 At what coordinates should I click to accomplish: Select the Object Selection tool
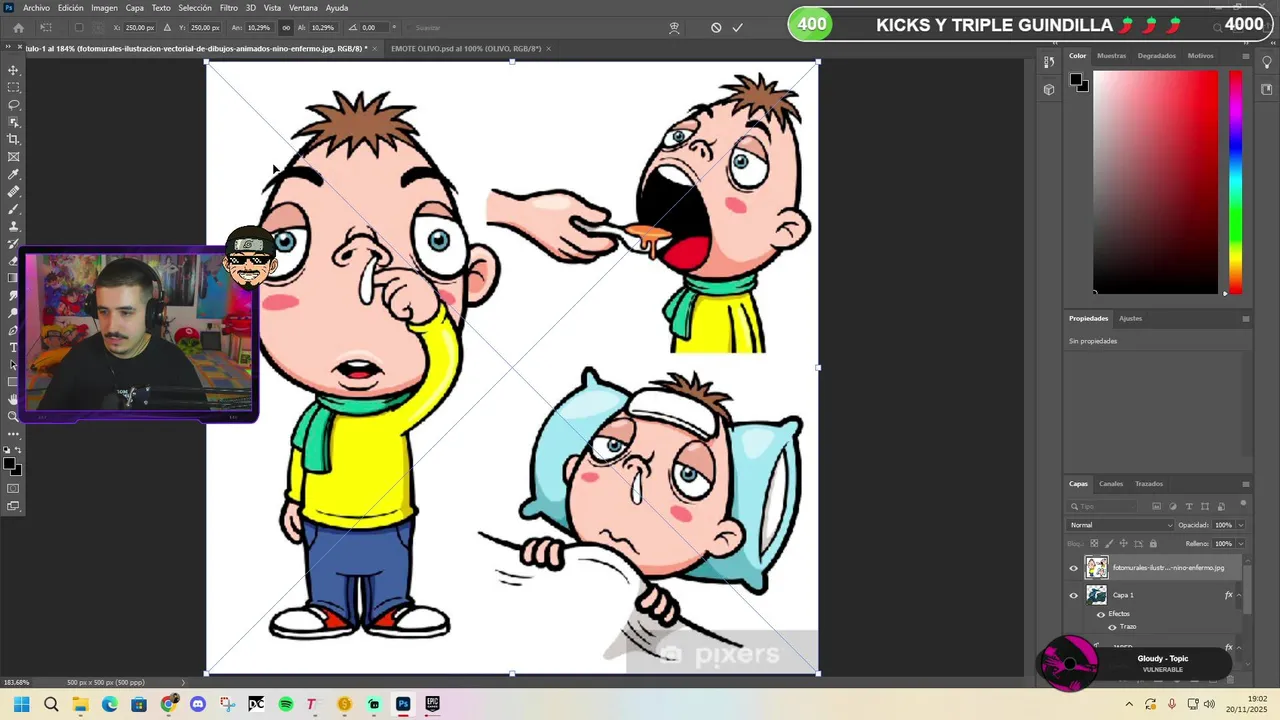14,122
